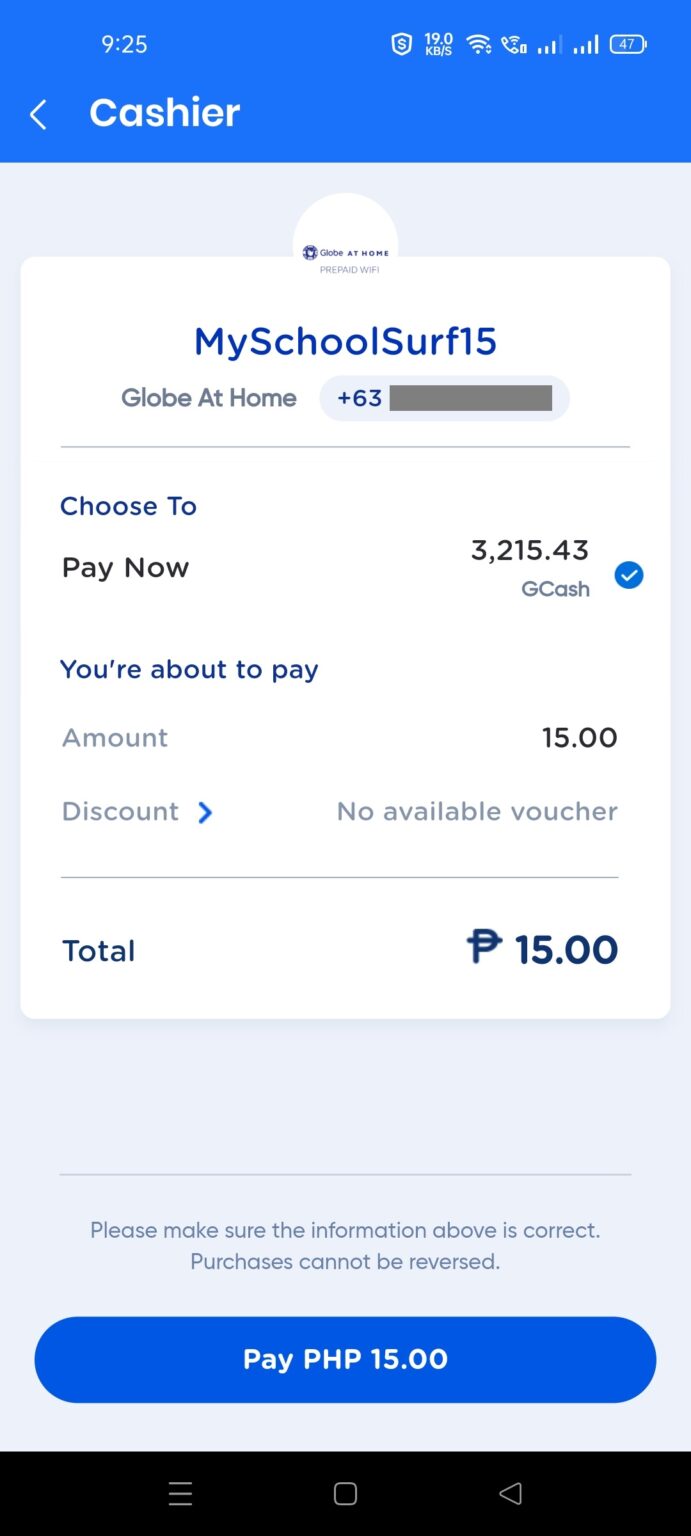The height and width of the screenshot is (1536, 691).
Task: Tap the back arrow next to Cashier
Action: tap(37, 113)
